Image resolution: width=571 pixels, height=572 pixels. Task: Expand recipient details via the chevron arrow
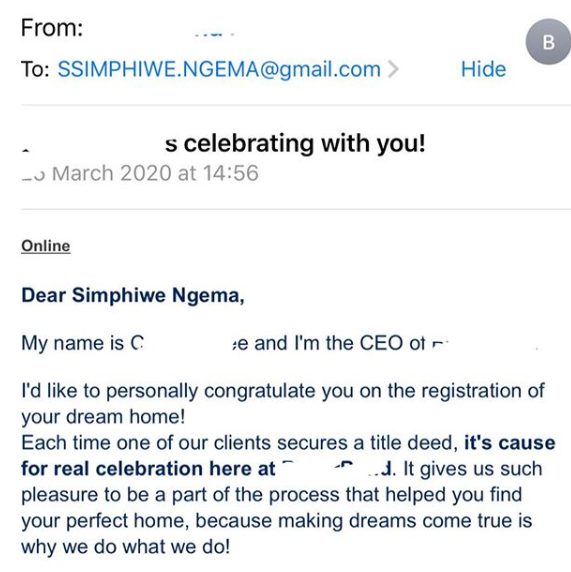(x=393, y=69)
